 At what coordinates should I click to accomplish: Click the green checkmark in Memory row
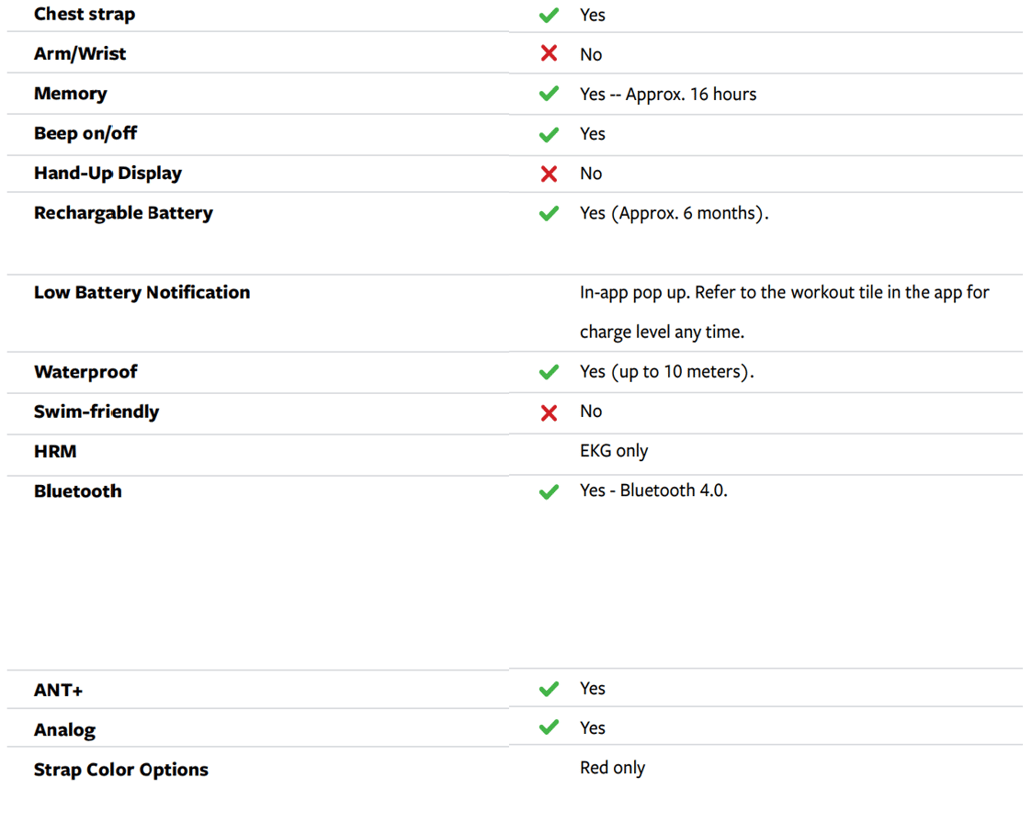(548, 94)
